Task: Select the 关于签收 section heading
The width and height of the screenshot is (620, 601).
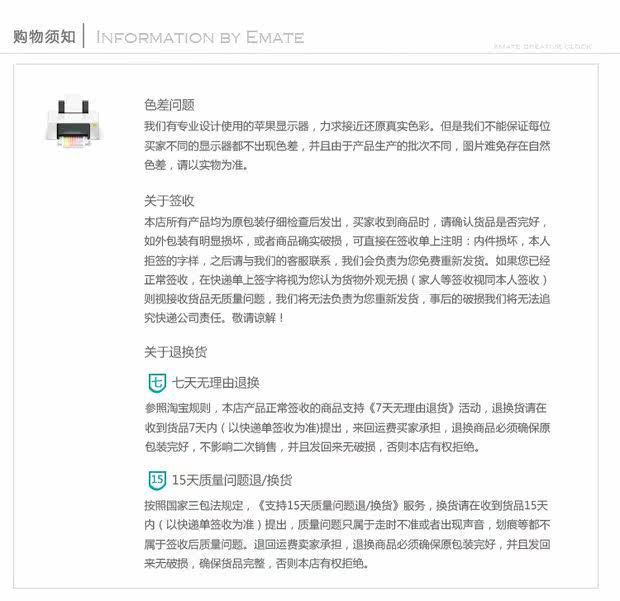Action: coord(169,201)
